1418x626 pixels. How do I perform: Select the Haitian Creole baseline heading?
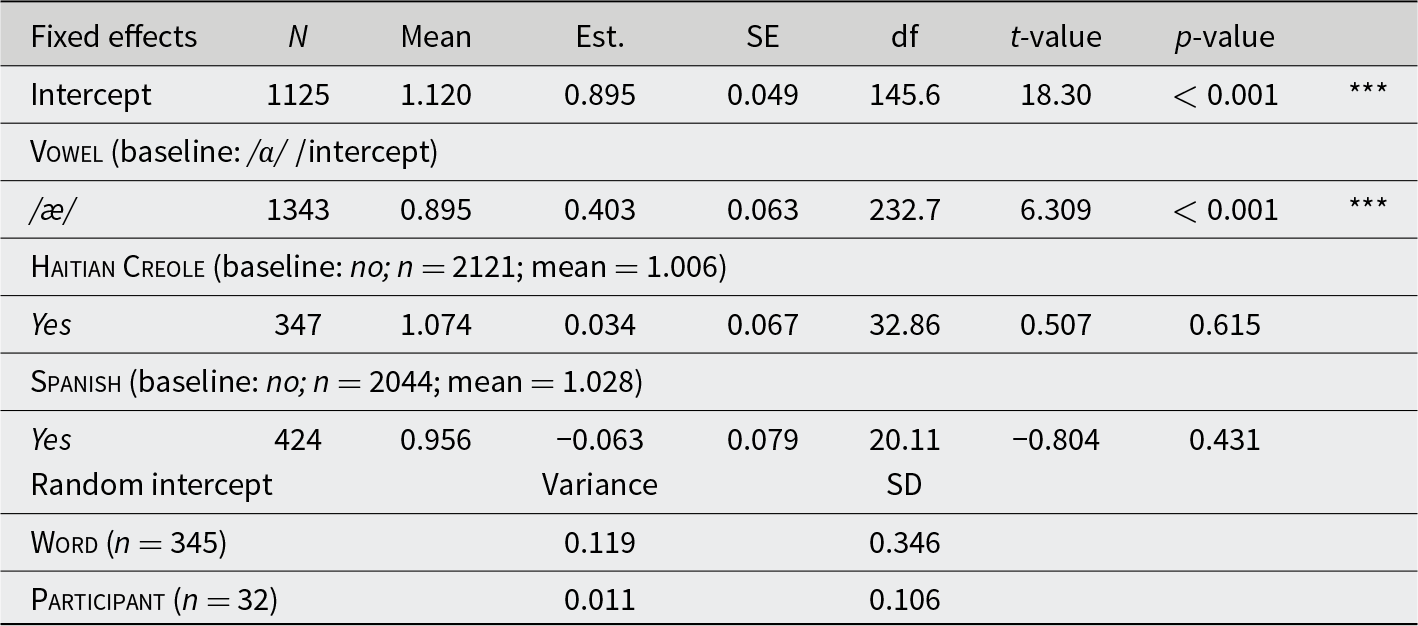tap(379, 267)
